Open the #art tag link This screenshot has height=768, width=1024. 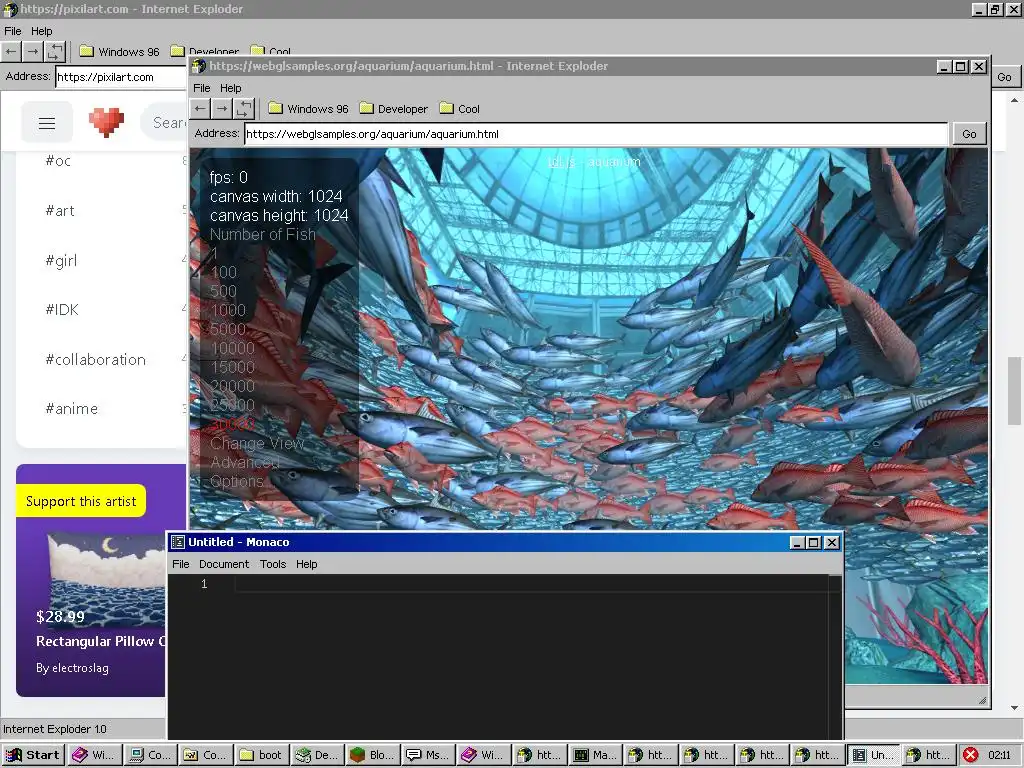[59, 210]
